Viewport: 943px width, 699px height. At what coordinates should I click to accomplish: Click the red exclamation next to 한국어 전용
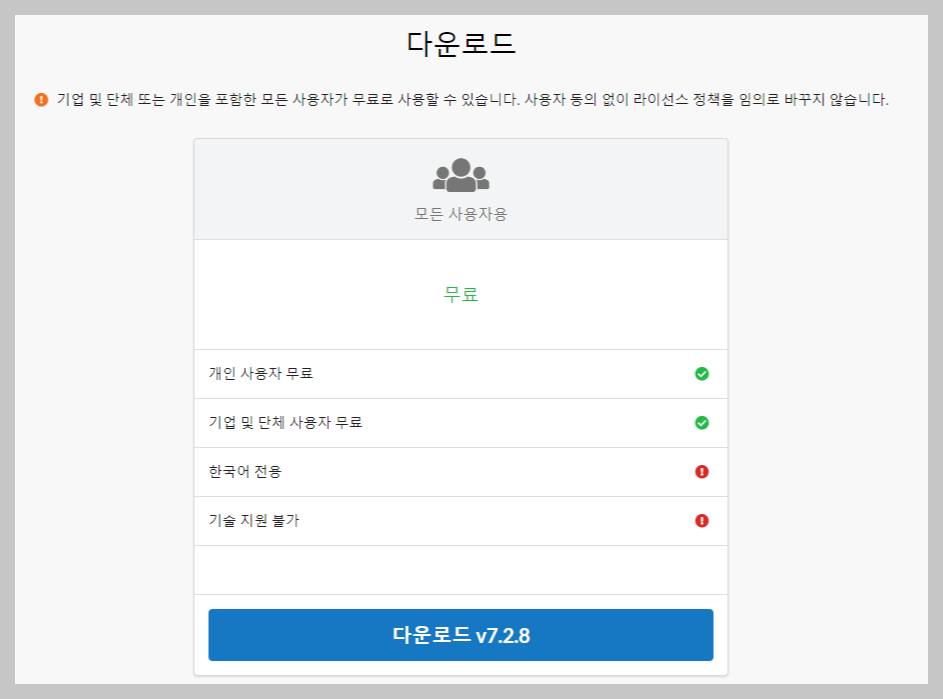(x=703, y=472)
